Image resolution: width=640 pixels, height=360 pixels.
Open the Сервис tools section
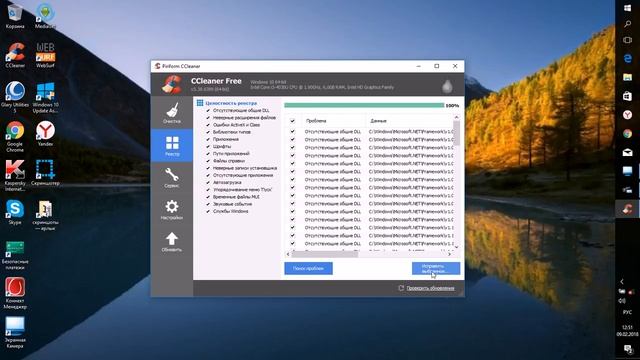[172, 178]
